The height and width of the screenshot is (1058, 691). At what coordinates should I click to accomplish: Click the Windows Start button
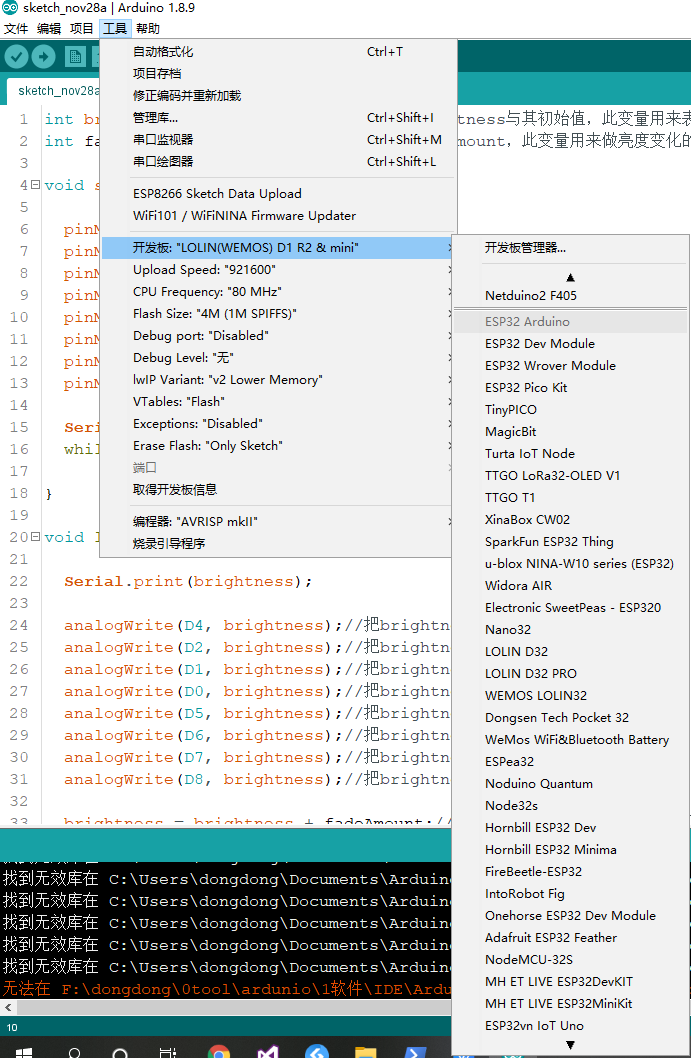coord(24,1051)
